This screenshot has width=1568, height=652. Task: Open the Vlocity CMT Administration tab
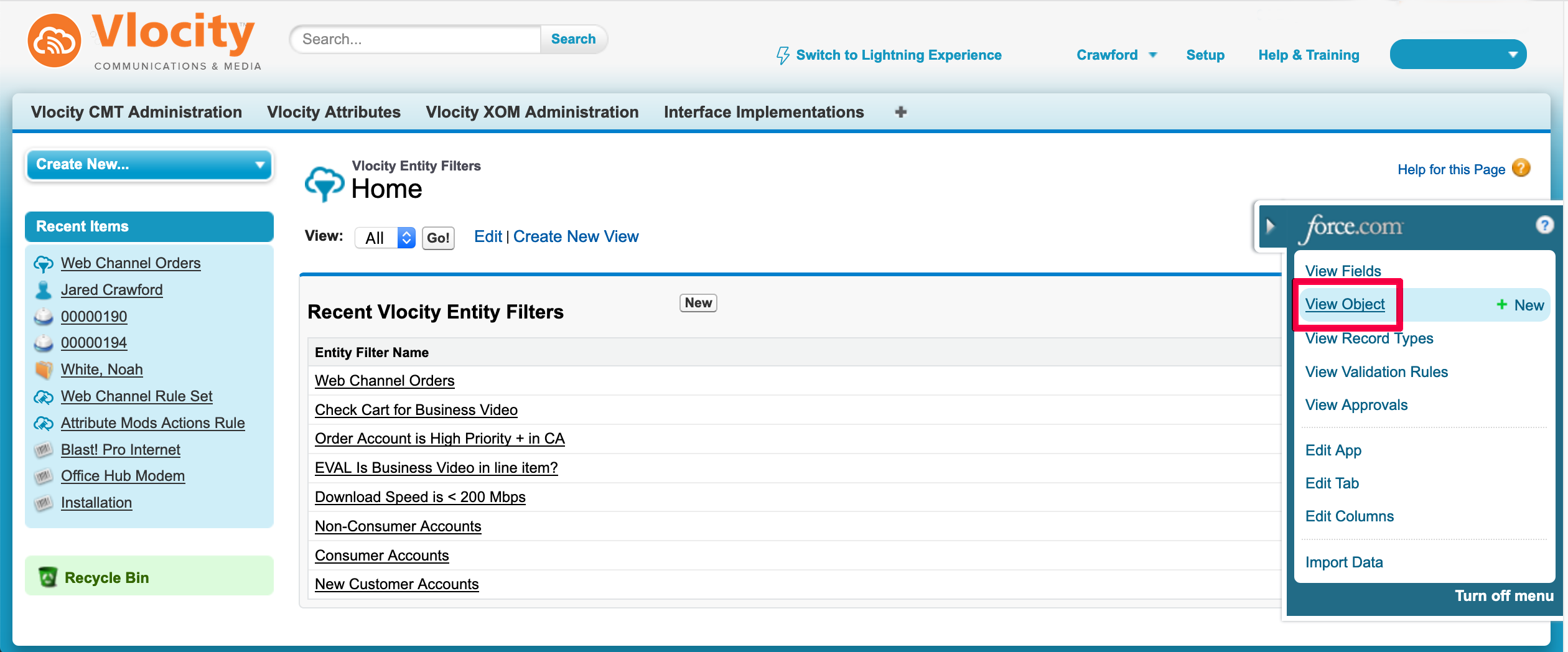pos(136,112)
